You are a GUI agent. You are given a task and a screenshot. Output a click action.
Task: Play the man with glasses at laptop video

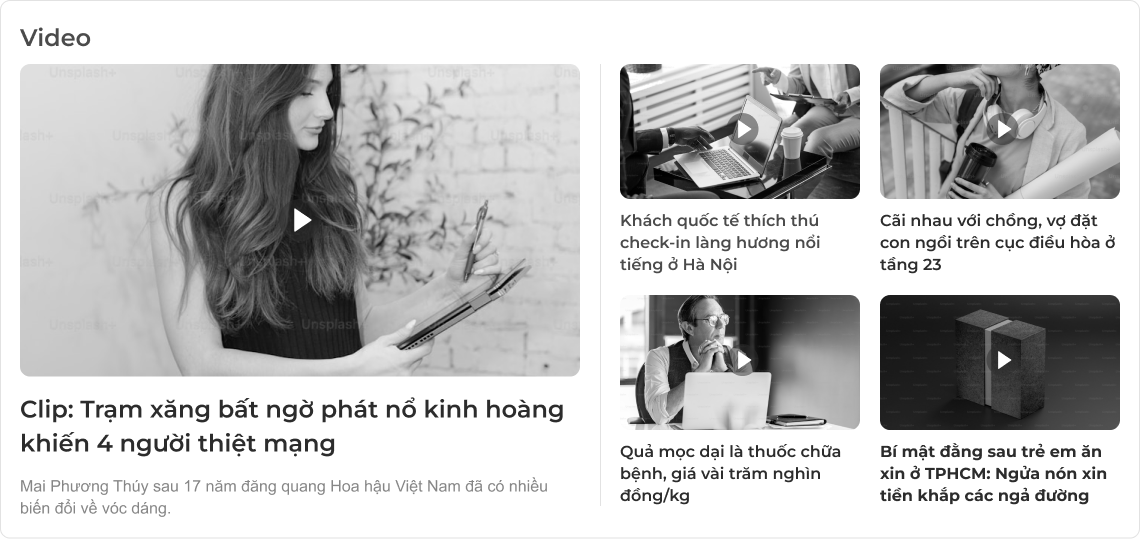(743, 360)
